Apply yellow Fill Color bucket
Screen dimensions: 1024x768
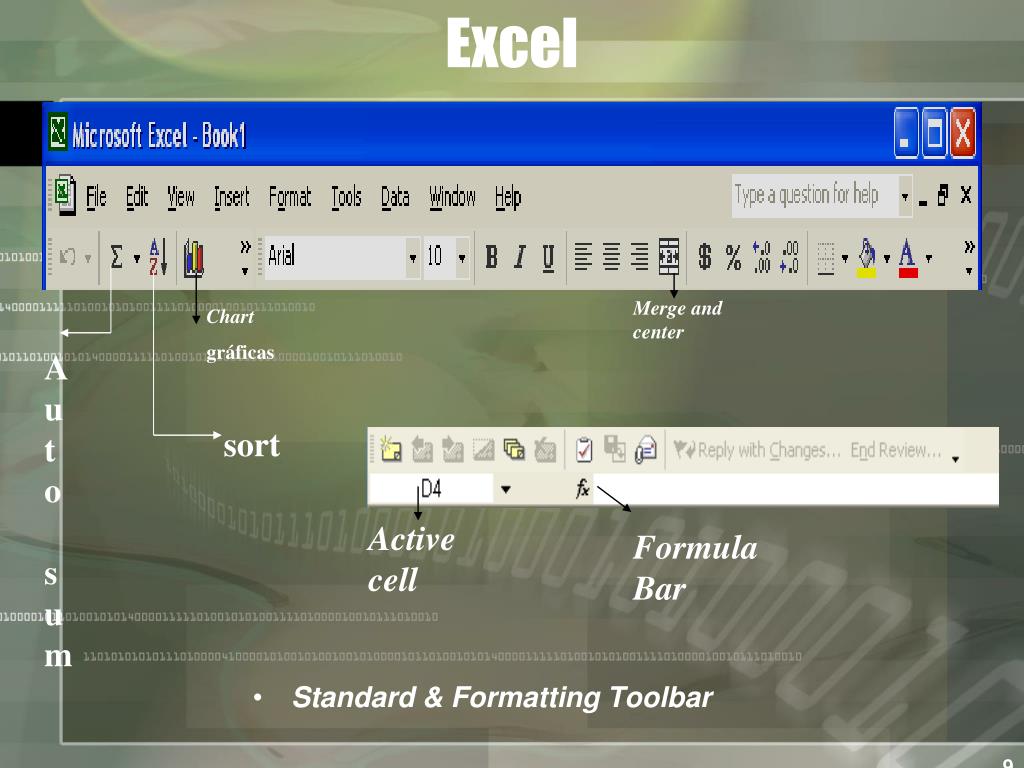point(867,257)
